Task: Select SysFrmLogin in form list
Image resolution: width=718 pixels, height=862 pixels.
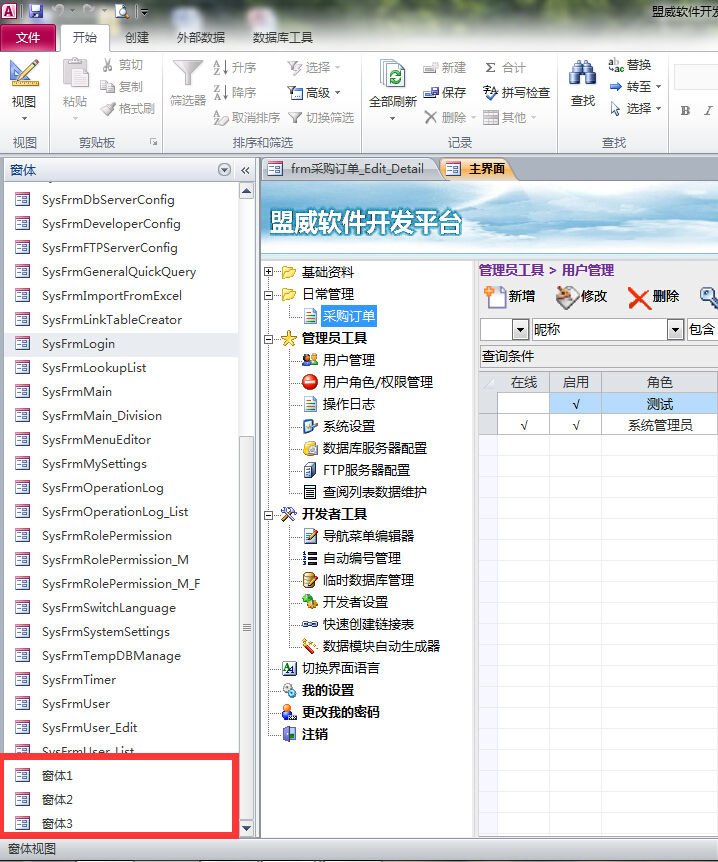Action: click(x=121, y=344)
